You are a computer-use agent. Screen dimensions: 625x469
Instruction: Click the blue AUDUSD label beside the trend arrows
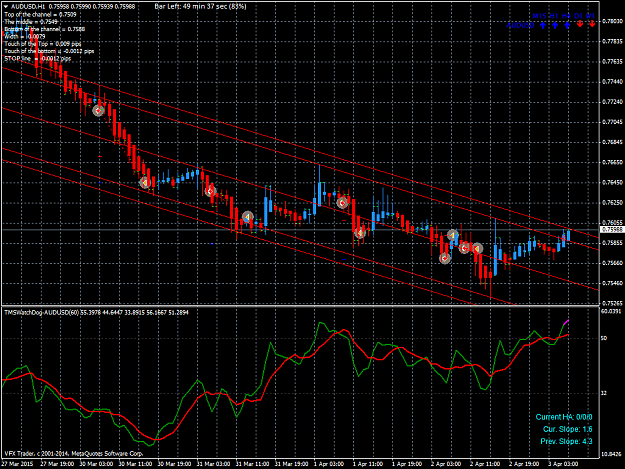520,26
